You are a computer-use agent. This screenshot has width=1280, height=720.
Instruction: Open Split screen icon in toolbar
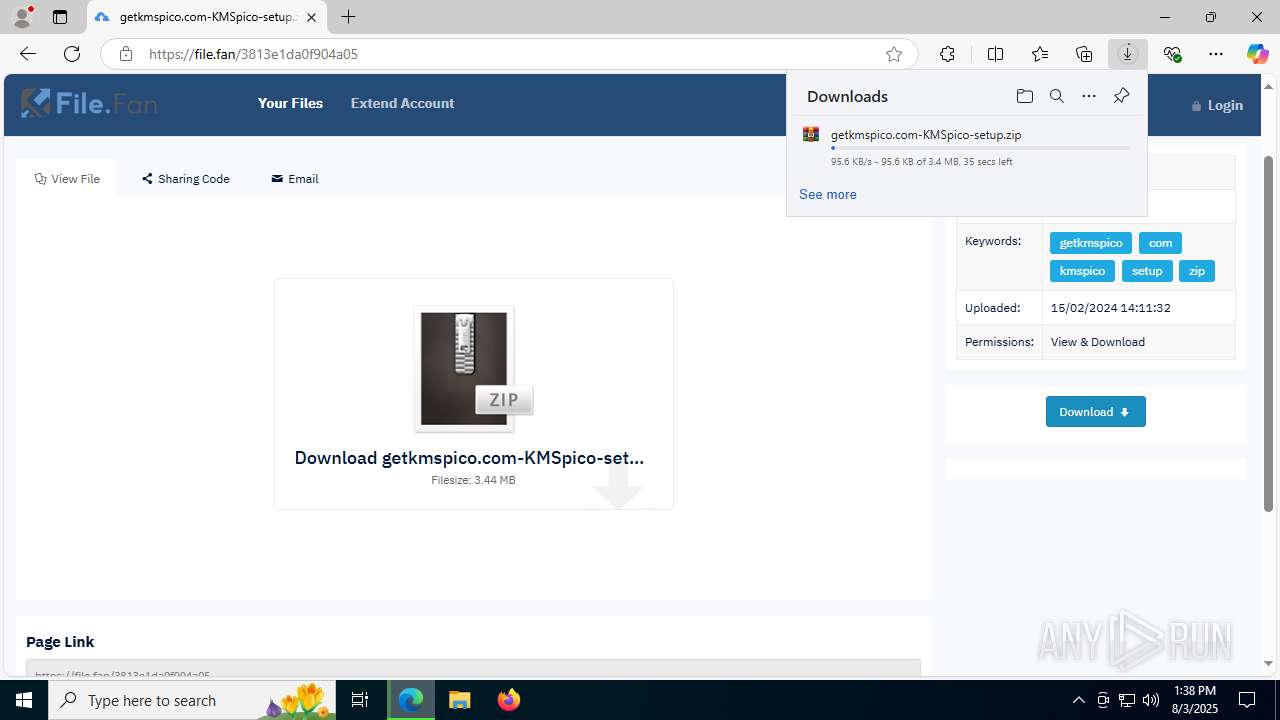point(995,54)
